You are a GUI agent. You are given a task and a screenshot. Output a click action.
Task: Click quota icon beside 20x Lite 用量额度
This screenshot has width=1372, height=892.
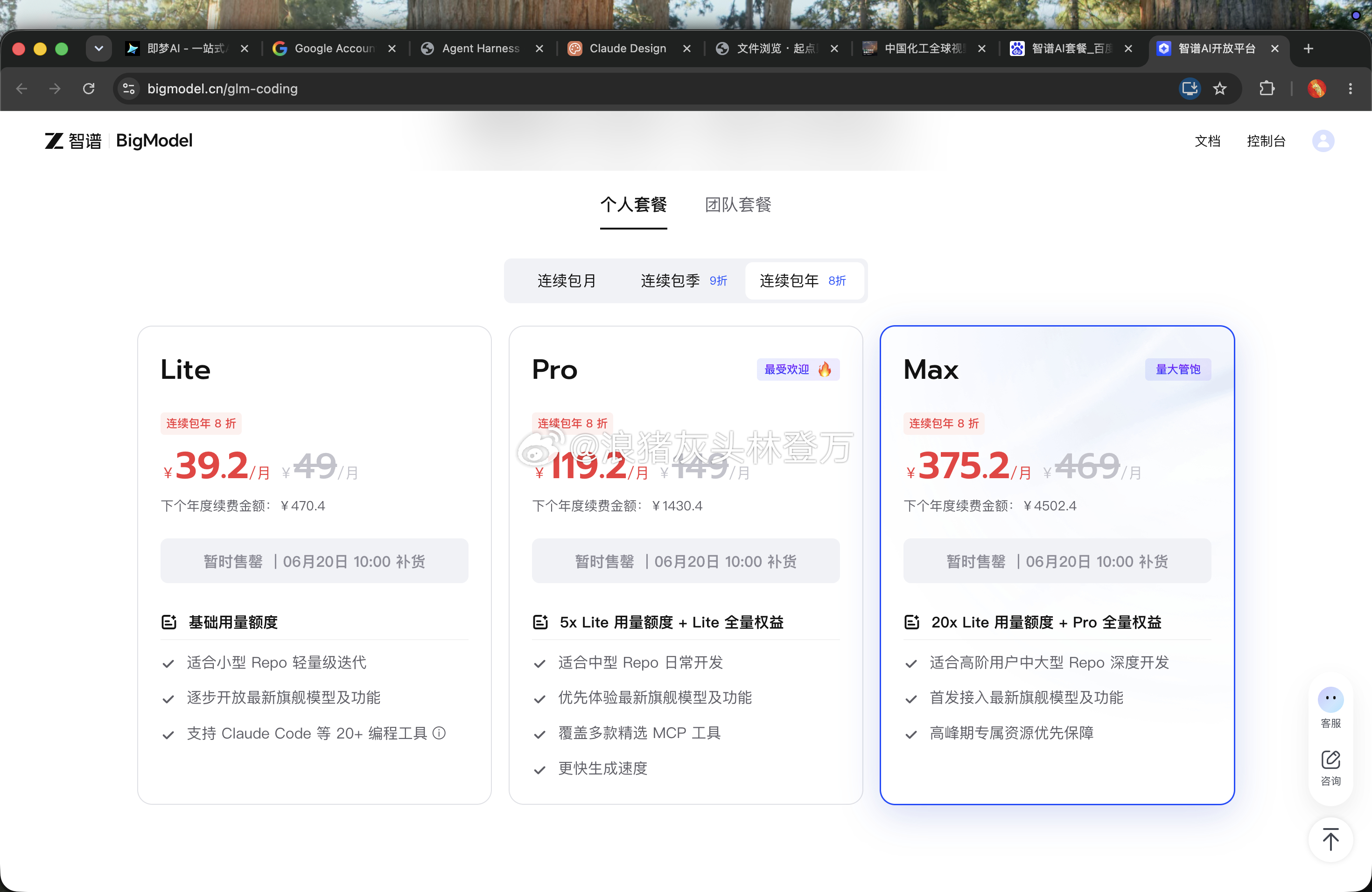(x=911, y=622)
